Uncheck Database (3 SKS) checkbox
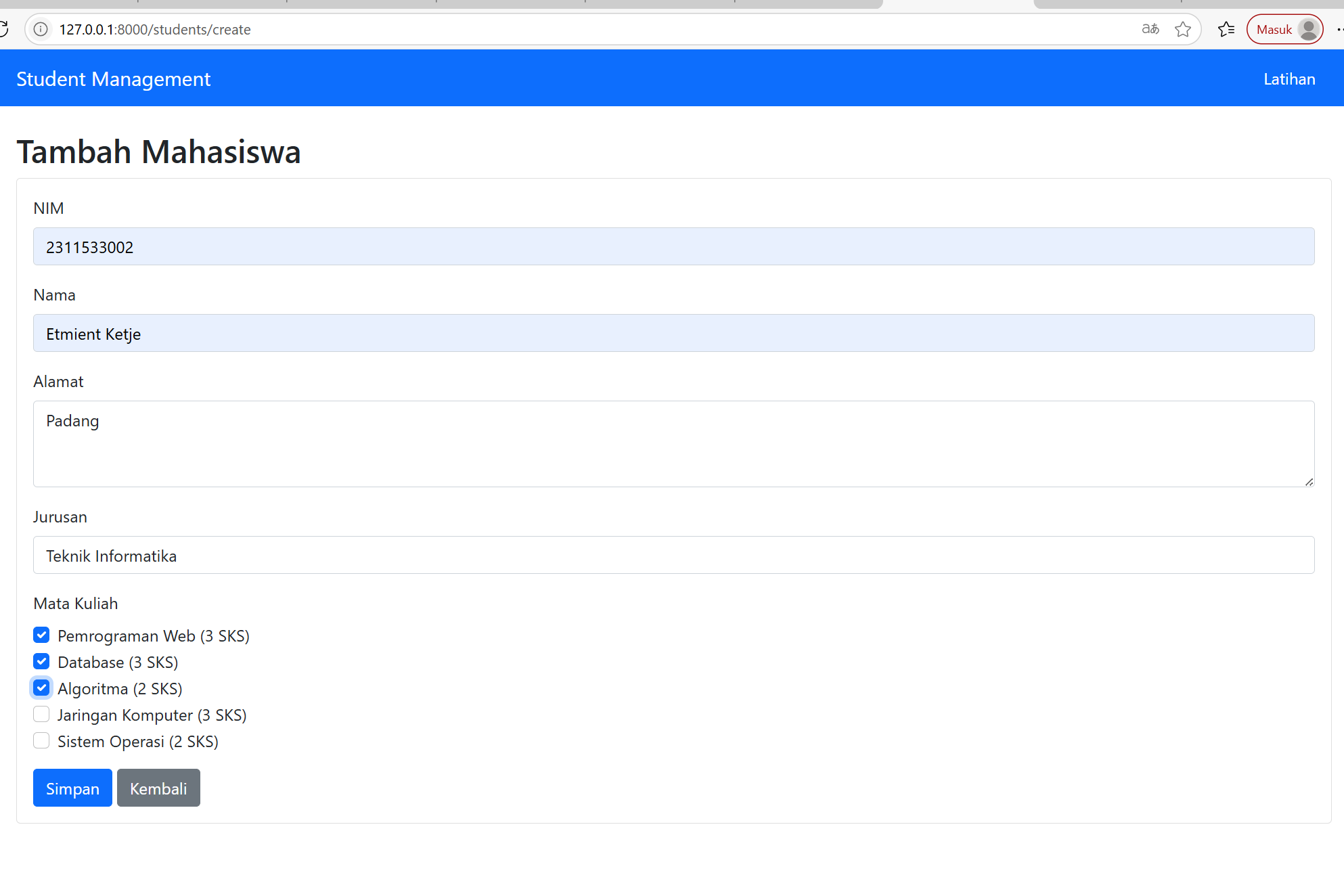1344x896 pixels. point(41,661)
